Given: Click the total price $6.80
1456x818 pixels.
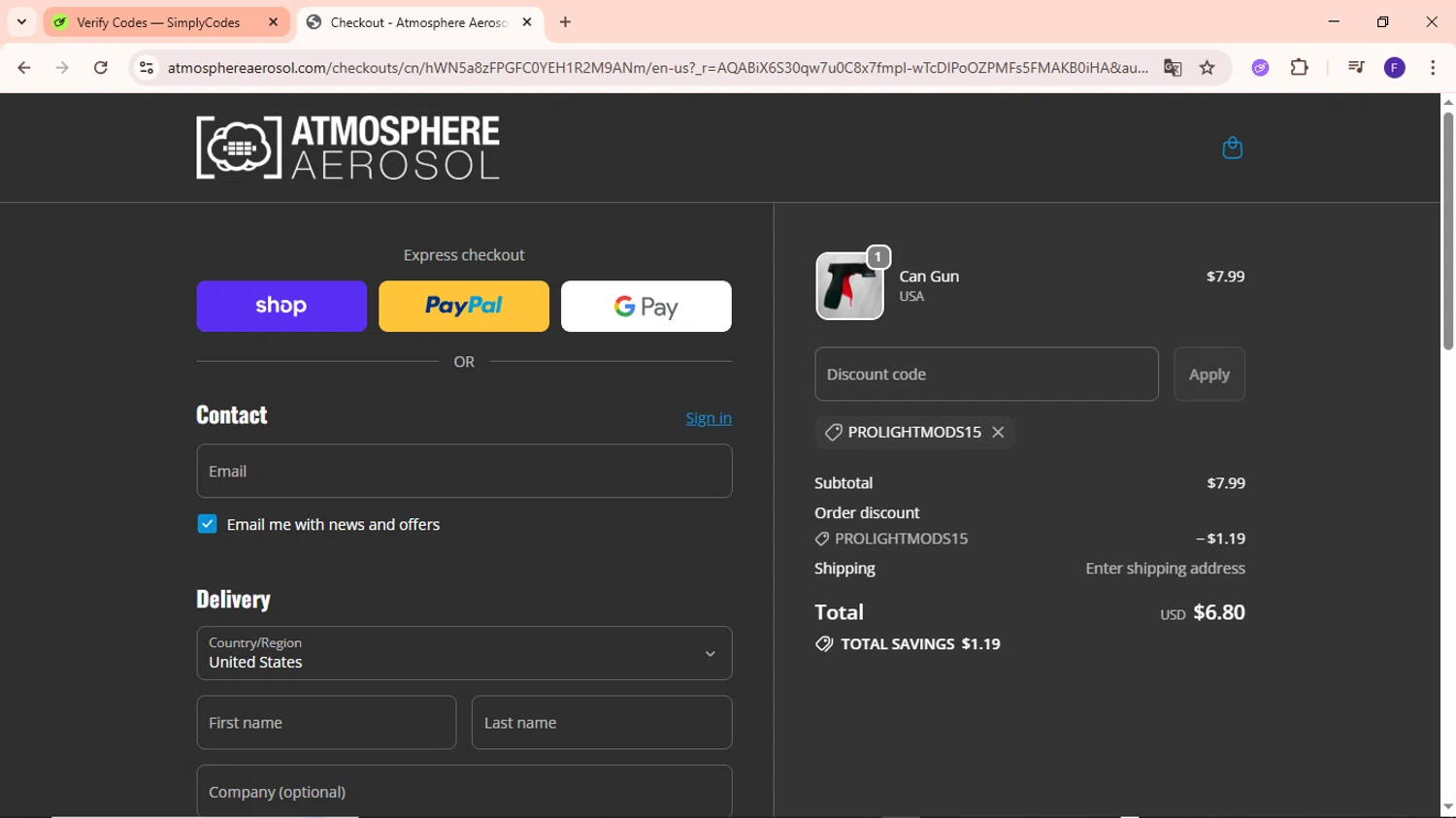Looking at the screenshot, I should tap(1219, 612).
